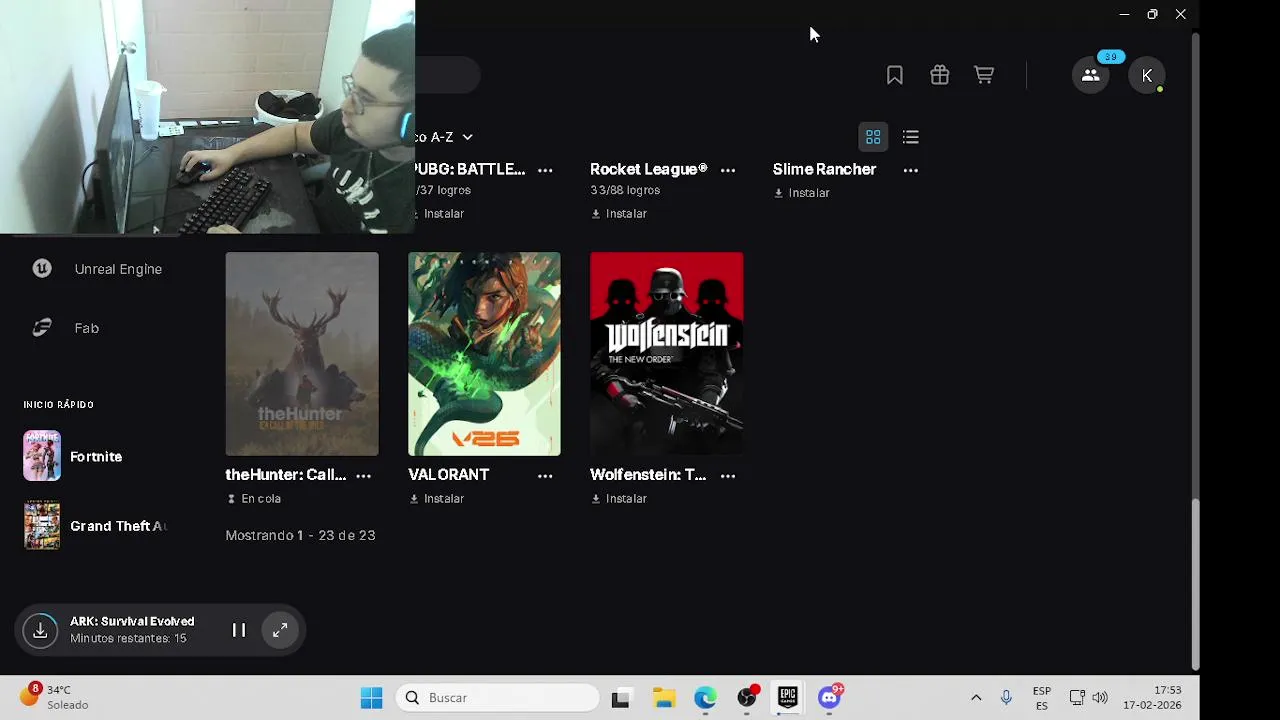Open the weather widget showing 34°C Soleado
Image resolution: width=1280 pixels, height=720 pixels.
[55, 698]
